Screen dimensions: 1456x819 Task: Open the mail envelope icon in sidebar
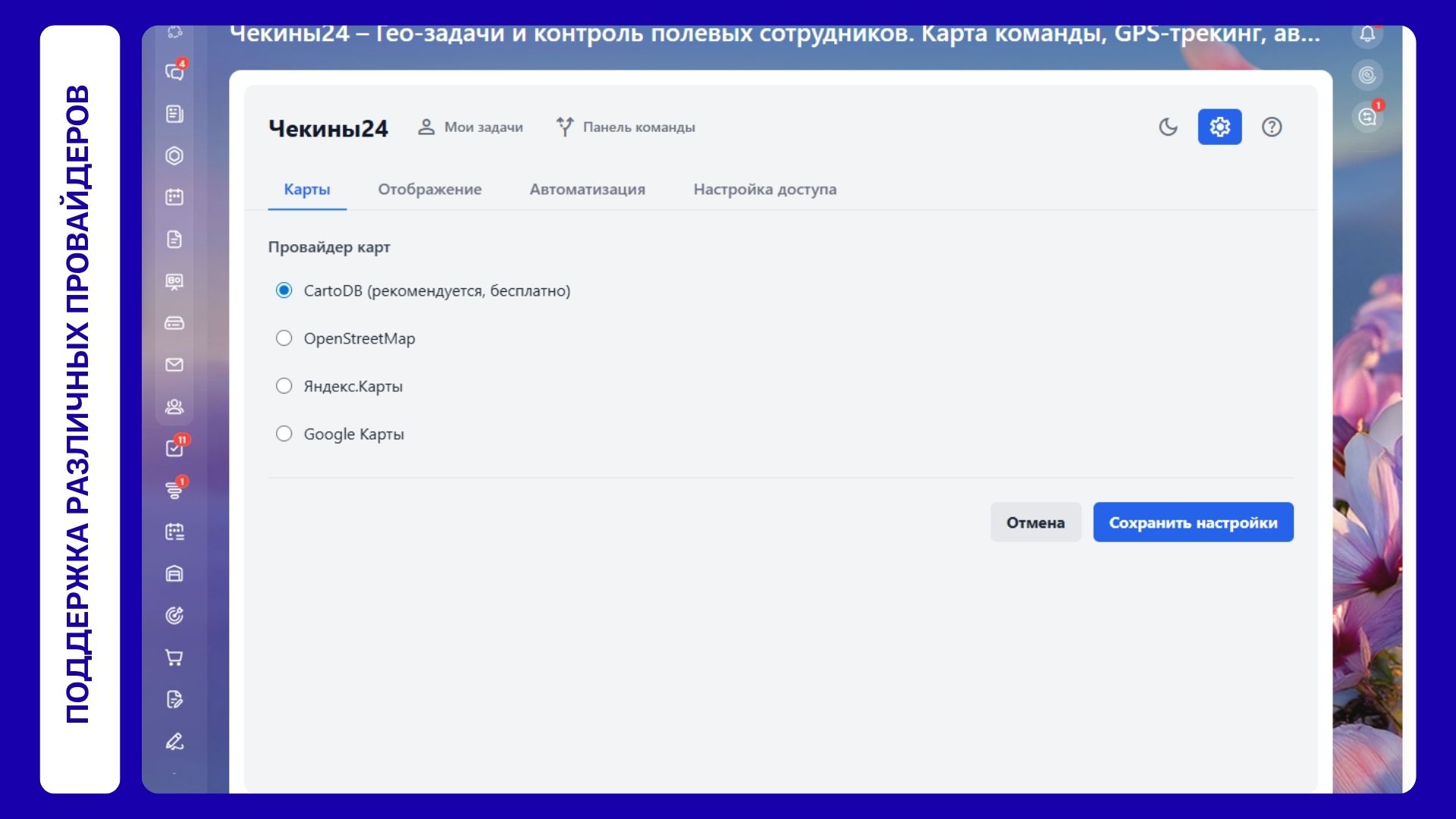click(x=174, y=365)
